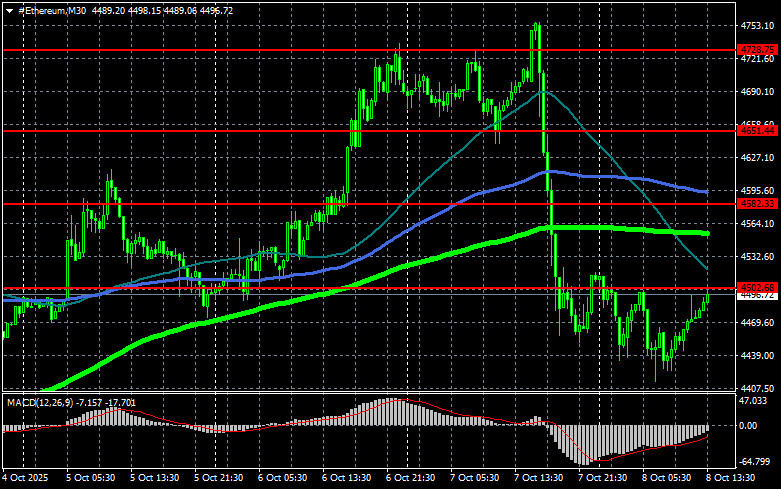Click the 4753.10 price axis label
Image resolution: width=781 pixels, height=489 pixels.
[x=757, y=26]
